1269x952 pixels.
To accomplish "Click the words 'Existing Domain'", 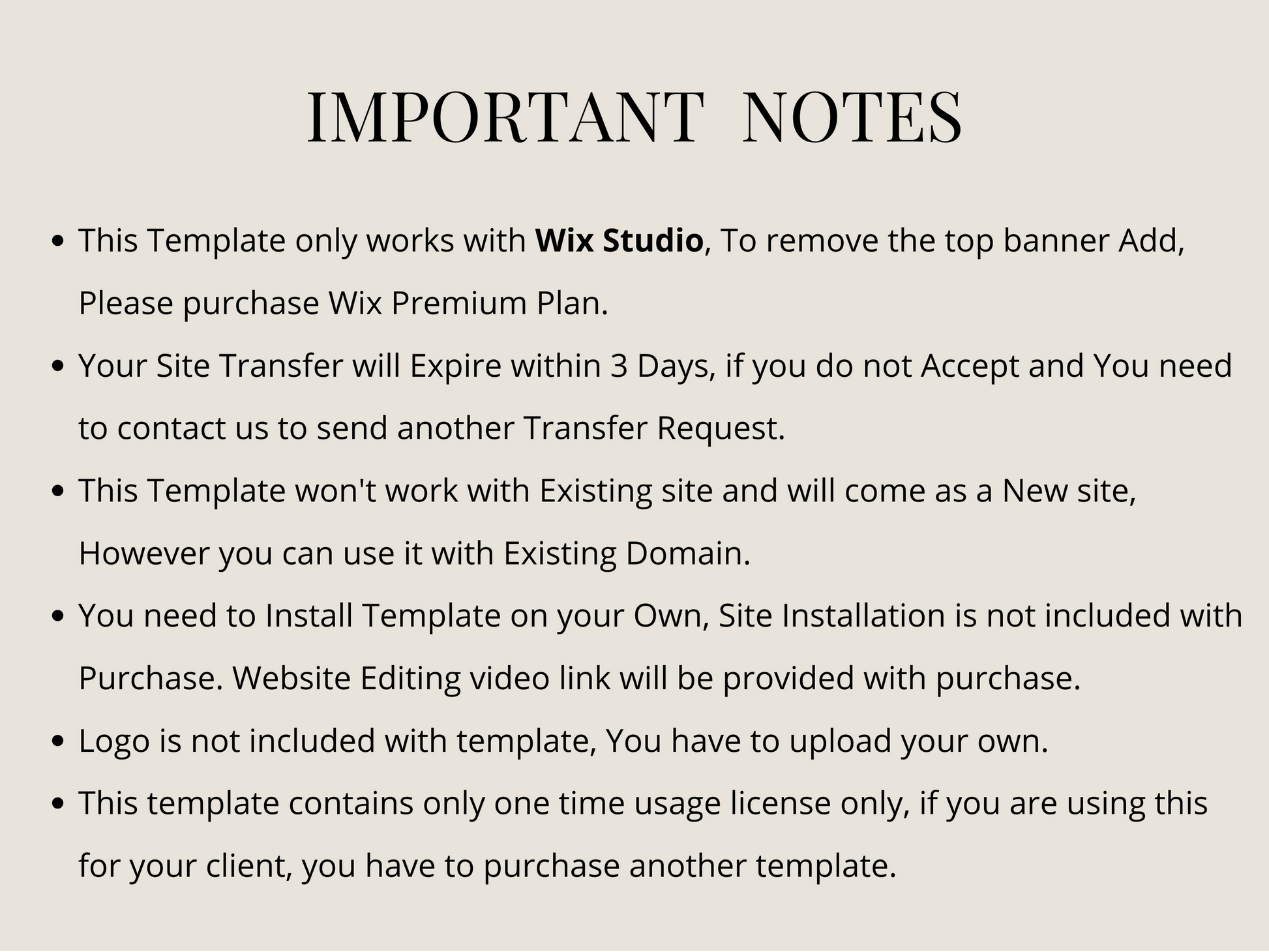I will pos(627,554).
